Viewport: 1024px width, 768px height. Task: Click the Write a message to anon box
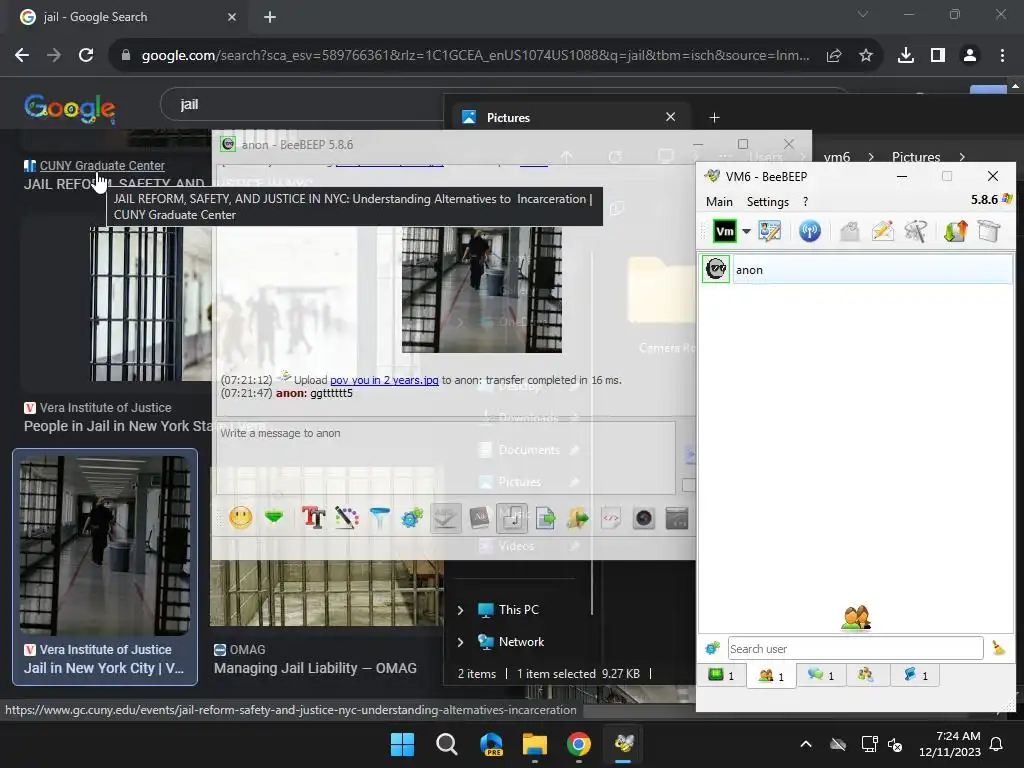445,457
